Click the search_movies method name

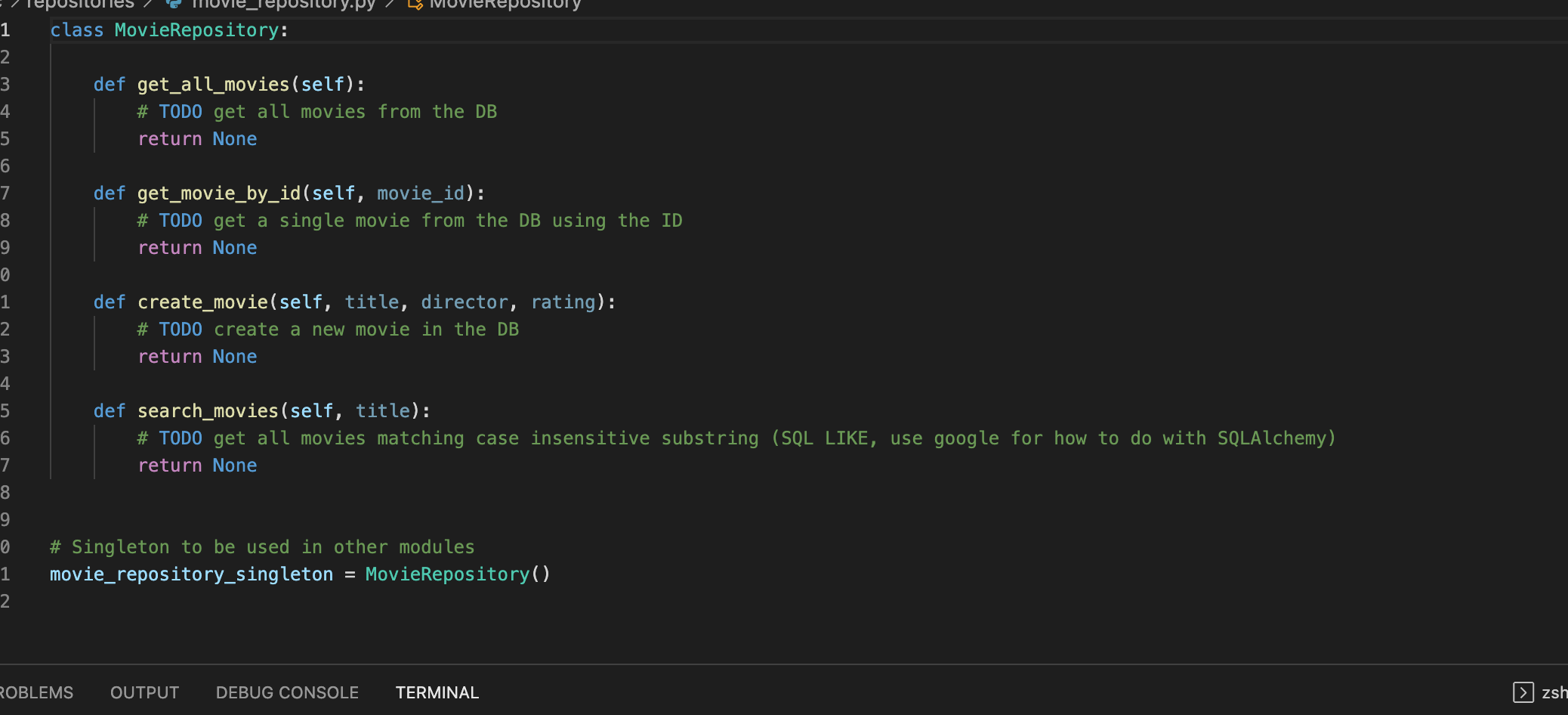click(208, 410)
